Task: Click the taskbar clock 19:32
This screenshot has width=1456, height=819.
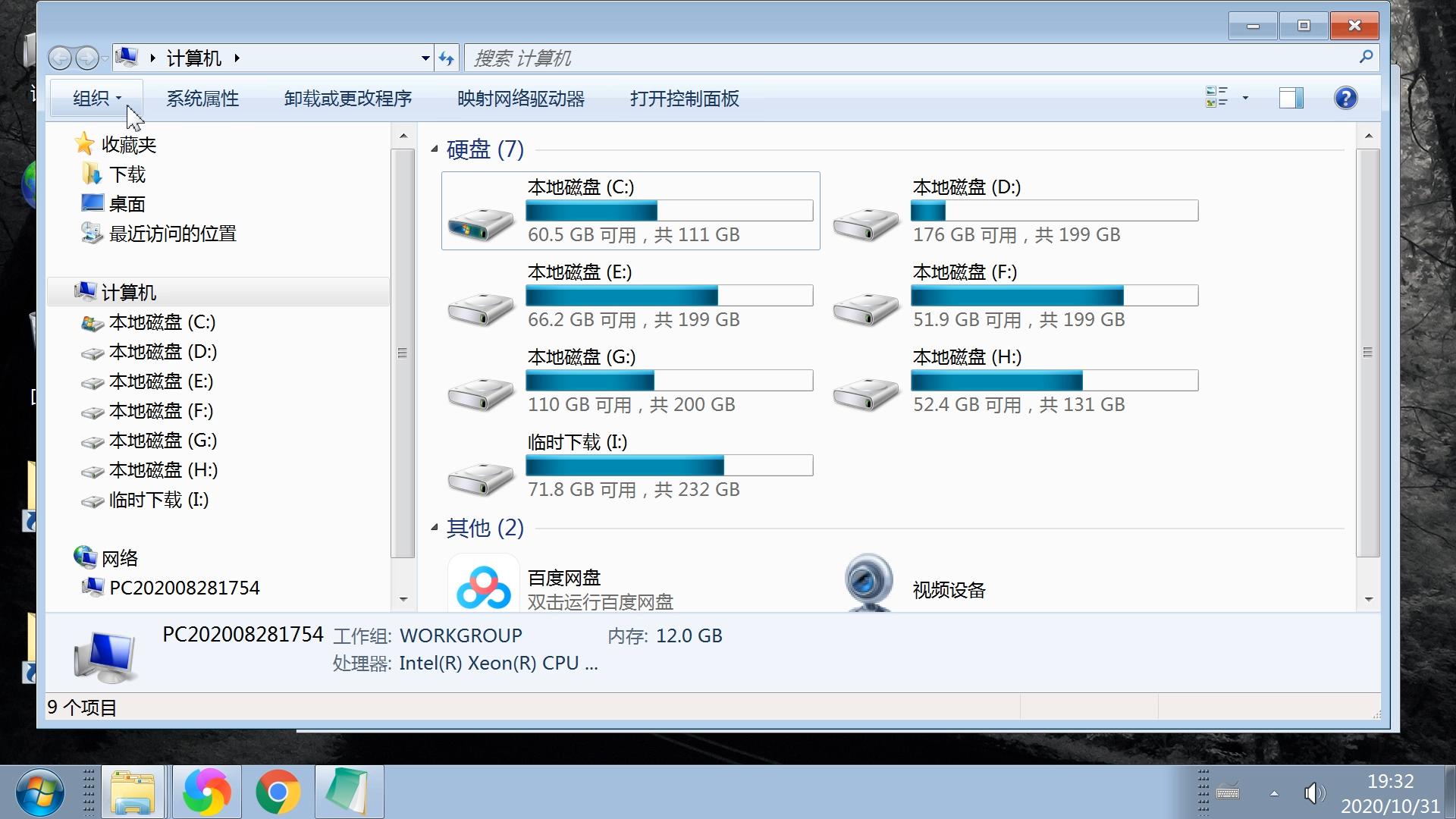Action: [x=1390, y=781]
